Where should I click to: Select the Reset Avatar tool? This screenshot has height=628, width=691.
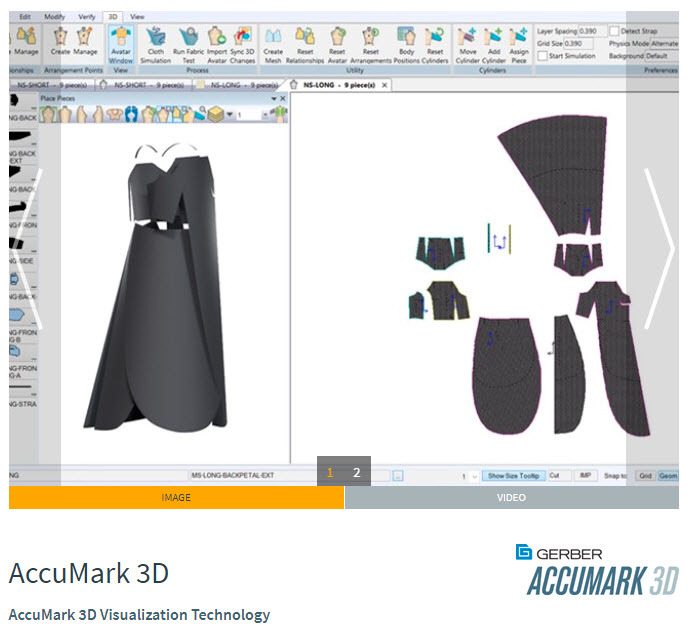pos(337,45)
